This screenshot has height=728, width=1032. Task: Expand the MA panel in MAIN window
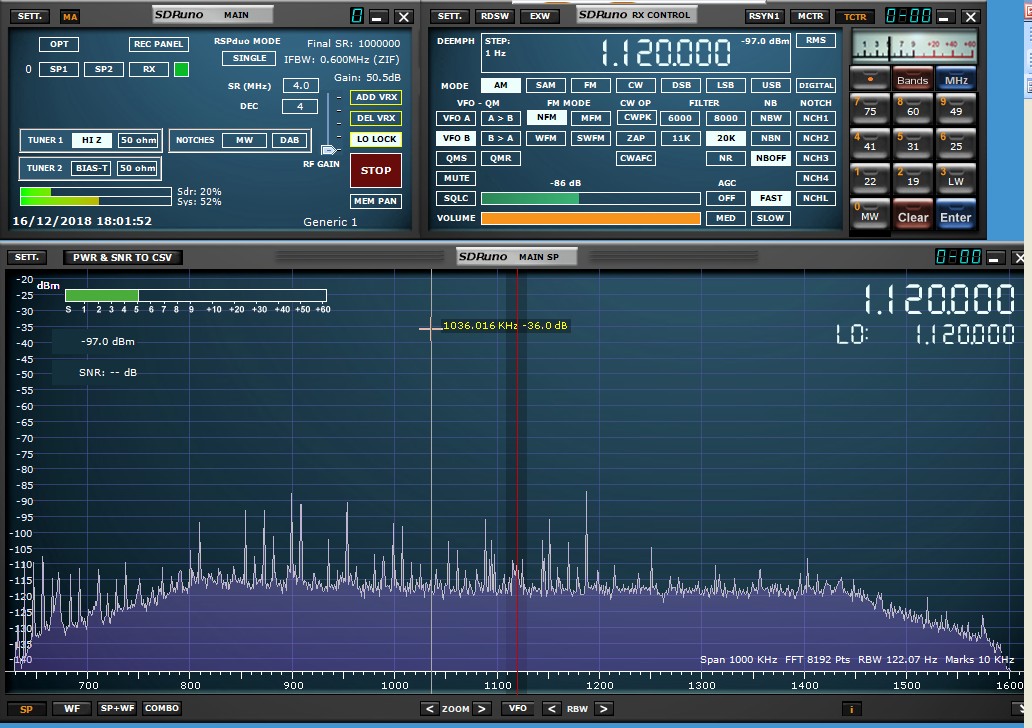click(70, 16)
